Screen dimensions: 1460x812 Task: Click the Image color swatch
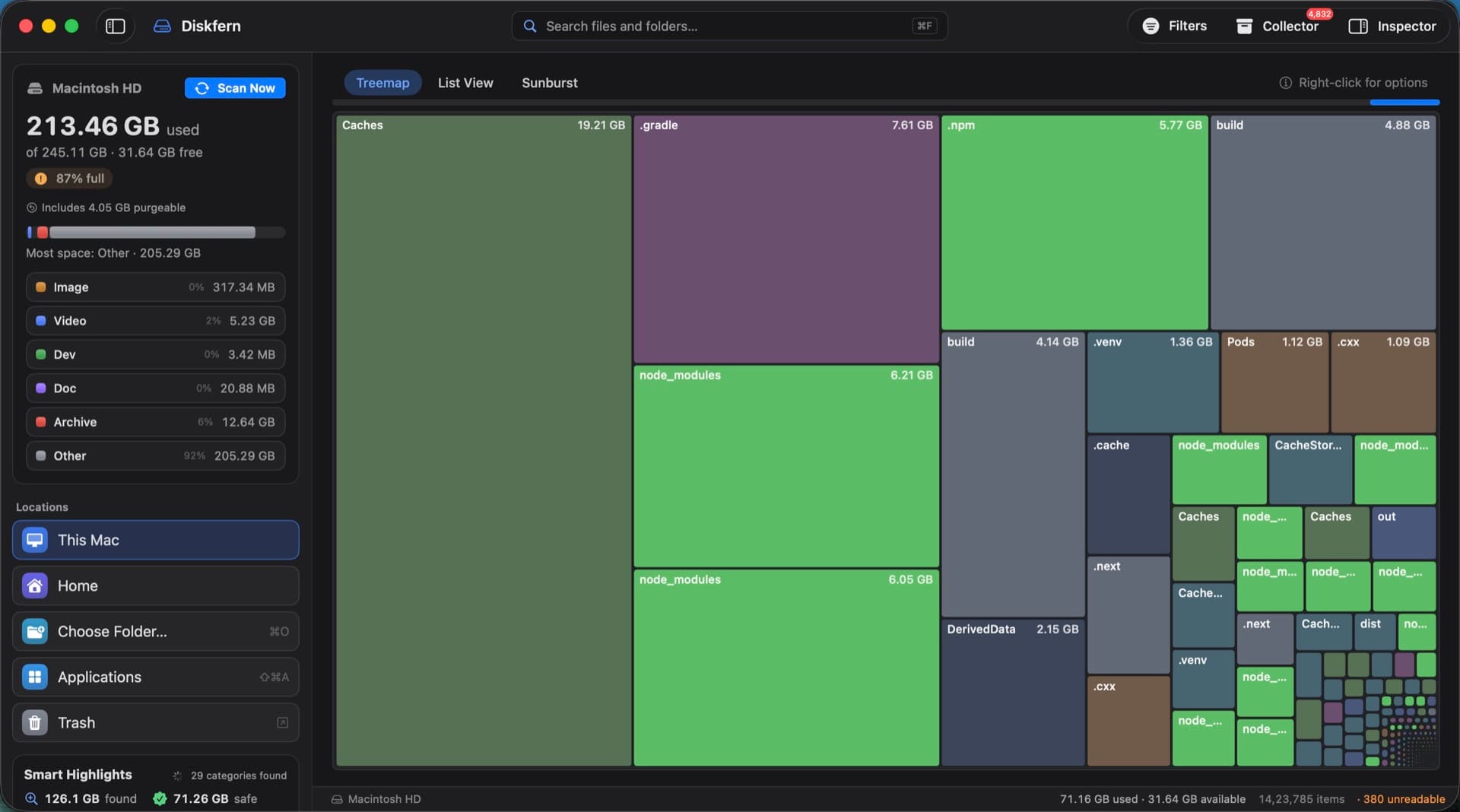[x=41, y=287]
